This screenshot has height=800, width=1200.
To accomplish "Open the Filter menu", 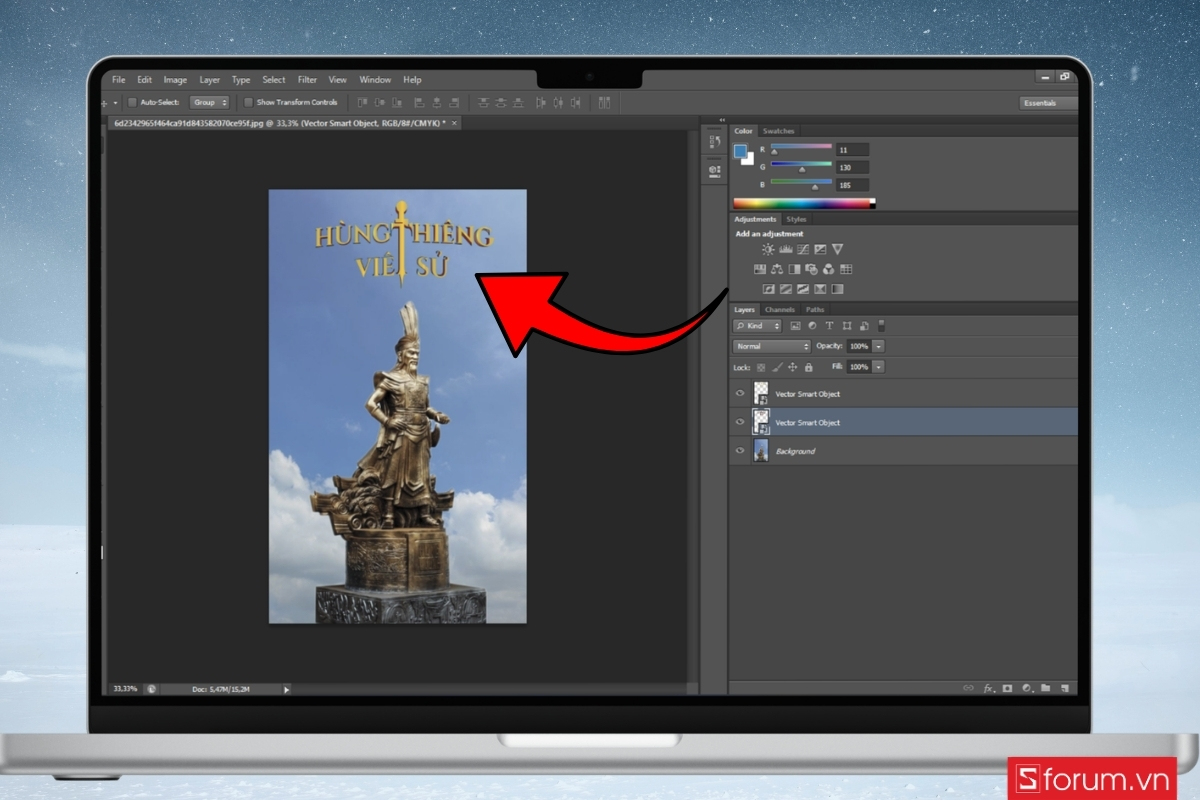I will point(307,80).
